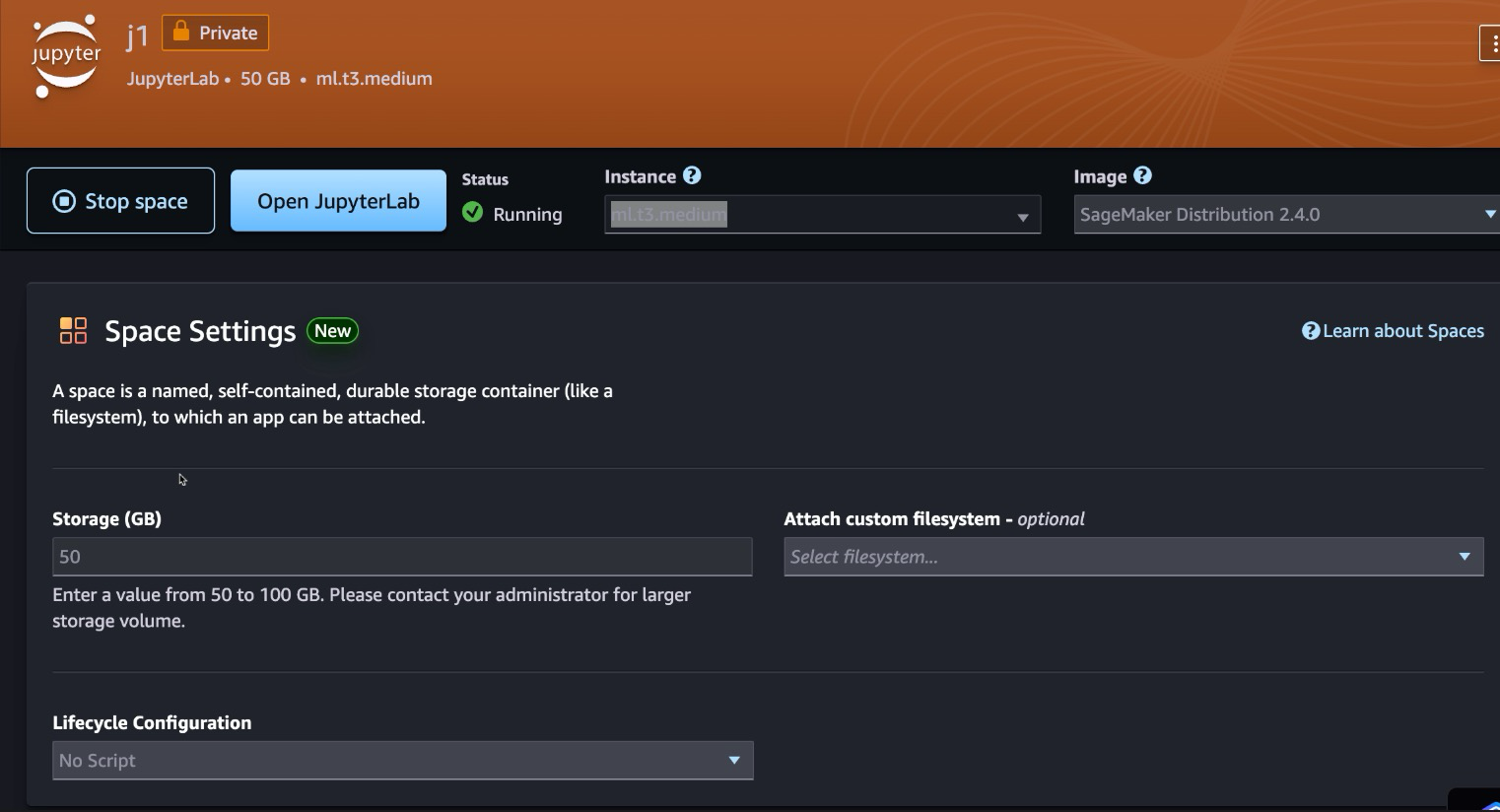Image resolution: width=1500 pixels, height=812 pixels.
Task: Open the Lifecycle Configuration dropdown
Action: [x=733, y=760]
